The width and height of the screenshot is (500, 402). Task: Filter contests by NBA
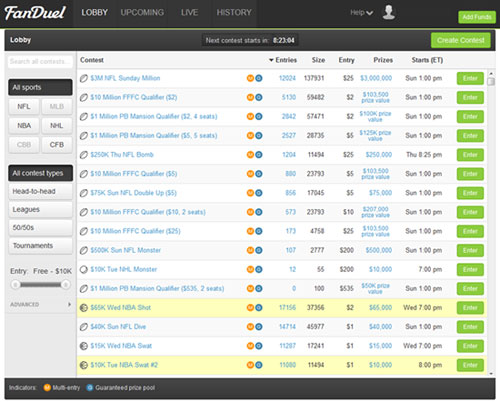(24, 126)
